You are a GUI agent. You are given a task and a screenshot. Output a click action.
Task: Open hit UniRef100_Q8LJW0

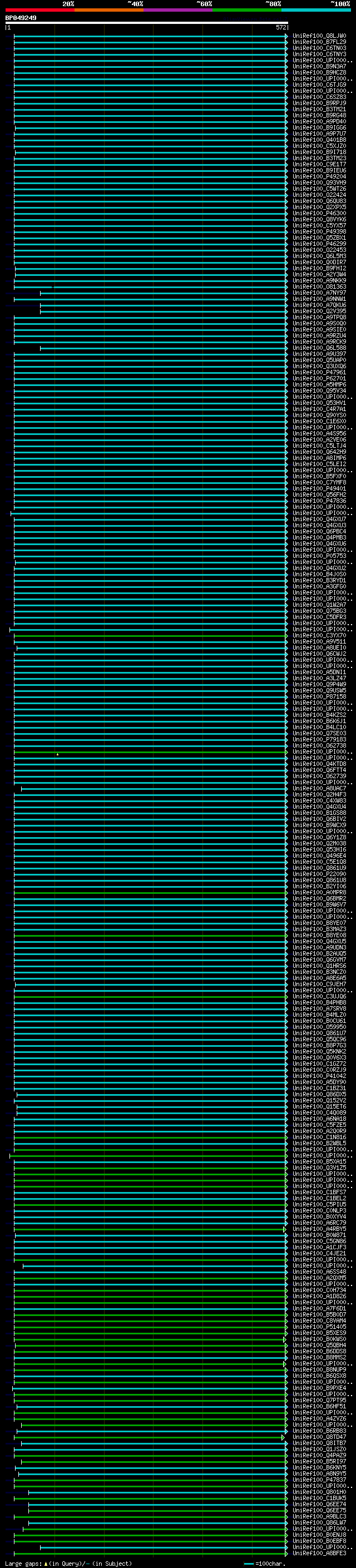point(319,36)
